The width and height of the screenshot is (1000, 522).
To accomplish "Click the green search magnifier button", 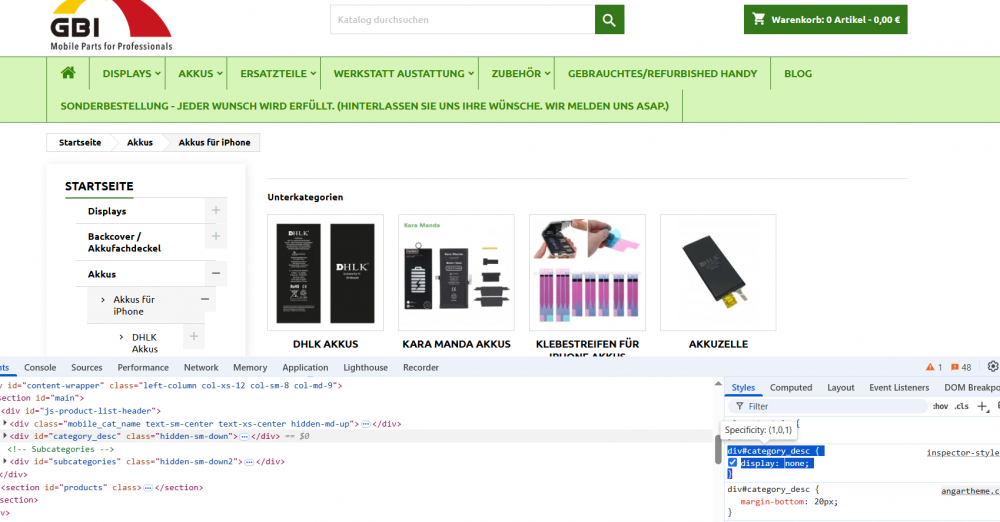I will pos(609,20).
